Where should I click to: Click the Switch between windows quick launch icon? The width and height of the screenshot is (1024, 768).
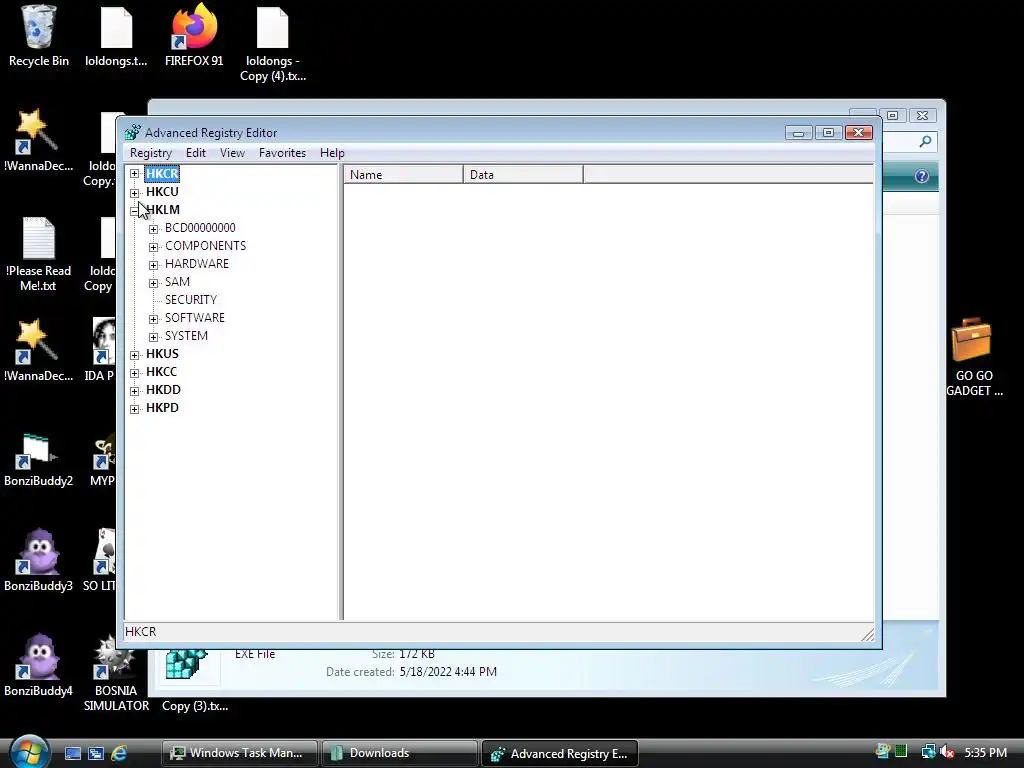click(95, 753)
